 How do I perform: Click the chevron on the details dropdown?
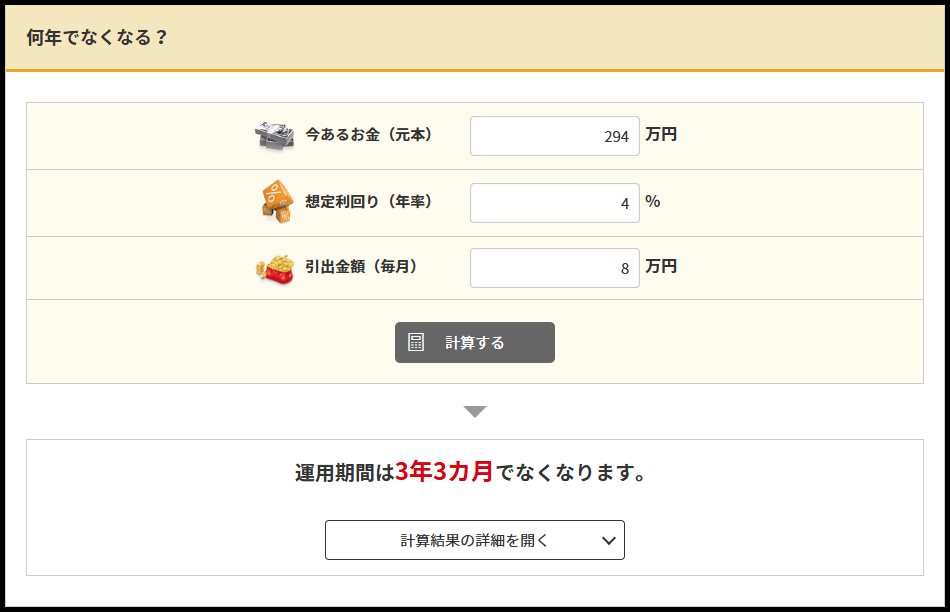[x=609, y=540]
